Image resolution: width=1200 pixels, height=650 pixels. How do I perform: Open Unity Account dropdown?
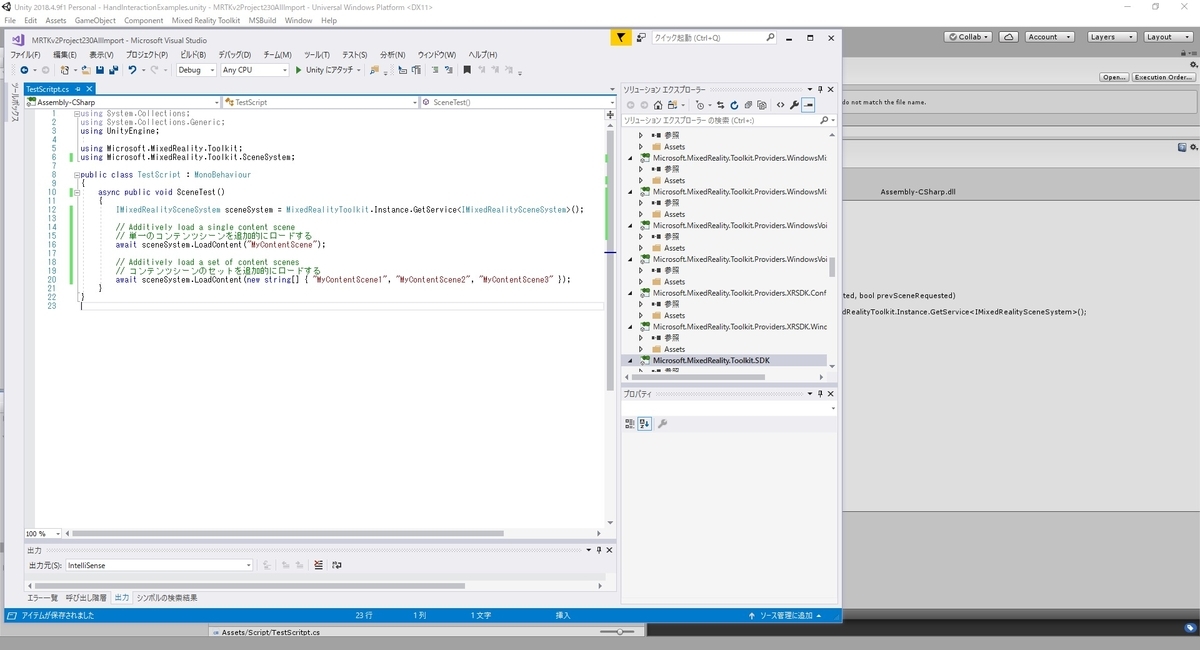tap(1049, 37)
